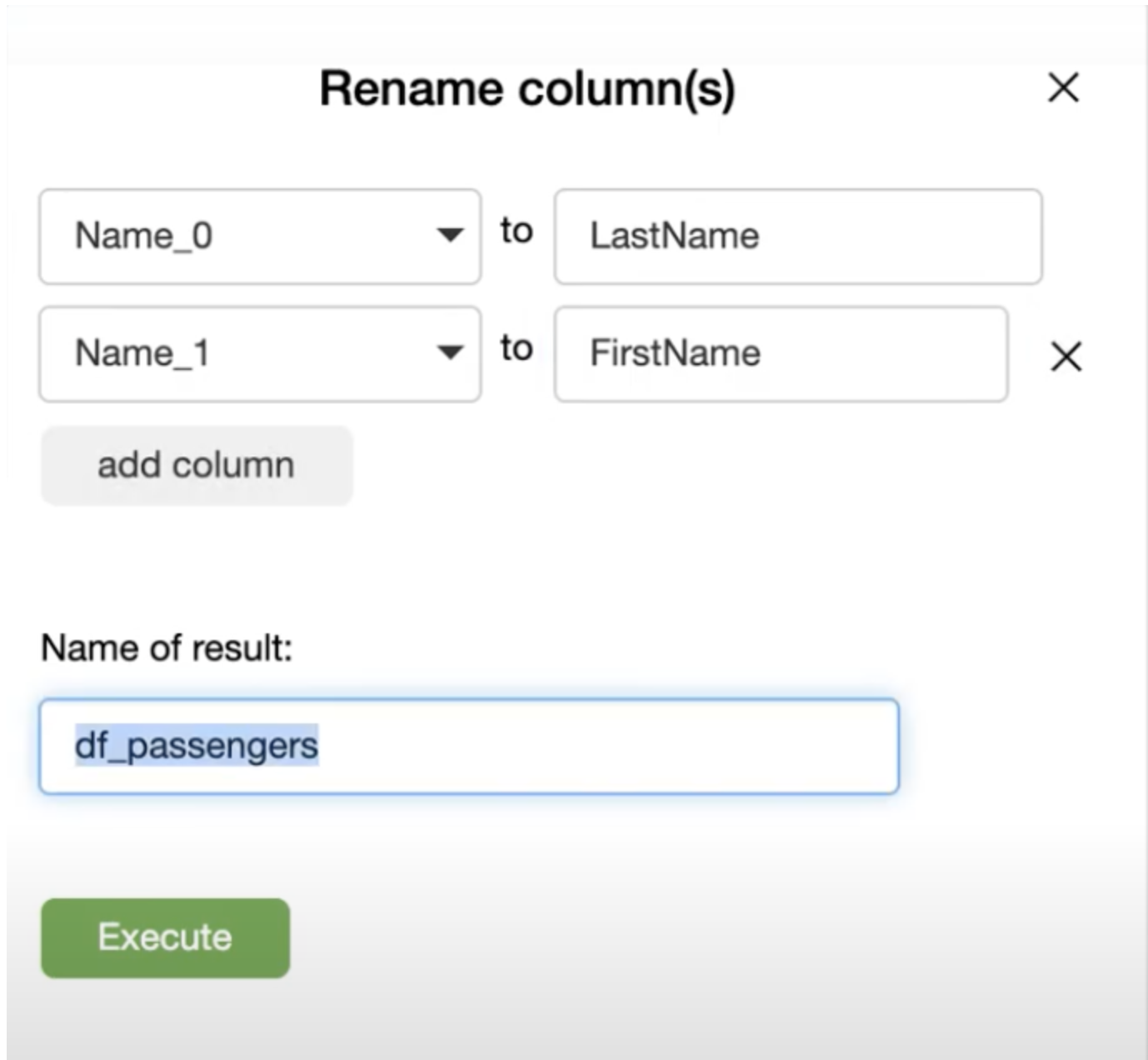Click empty space right of result name field

click(x=1016, y=746)
